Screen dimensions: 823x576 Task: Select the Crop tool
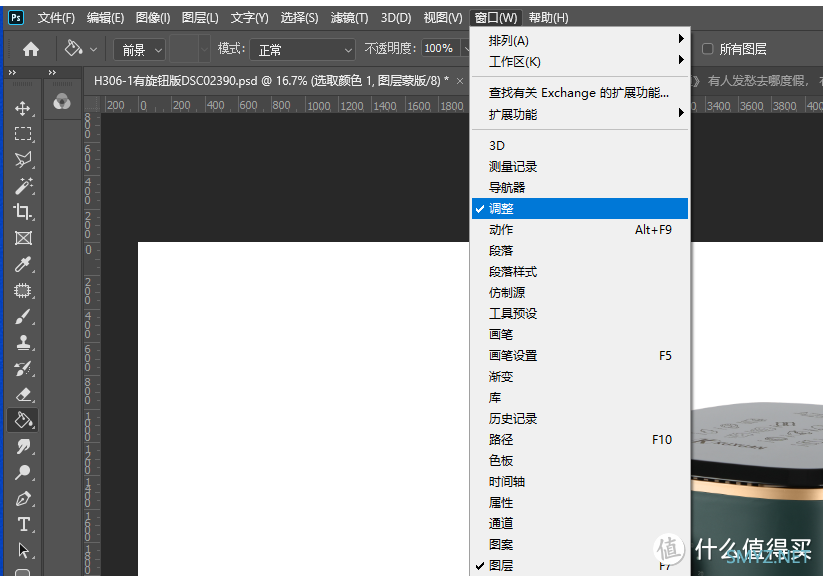point(23,212)
